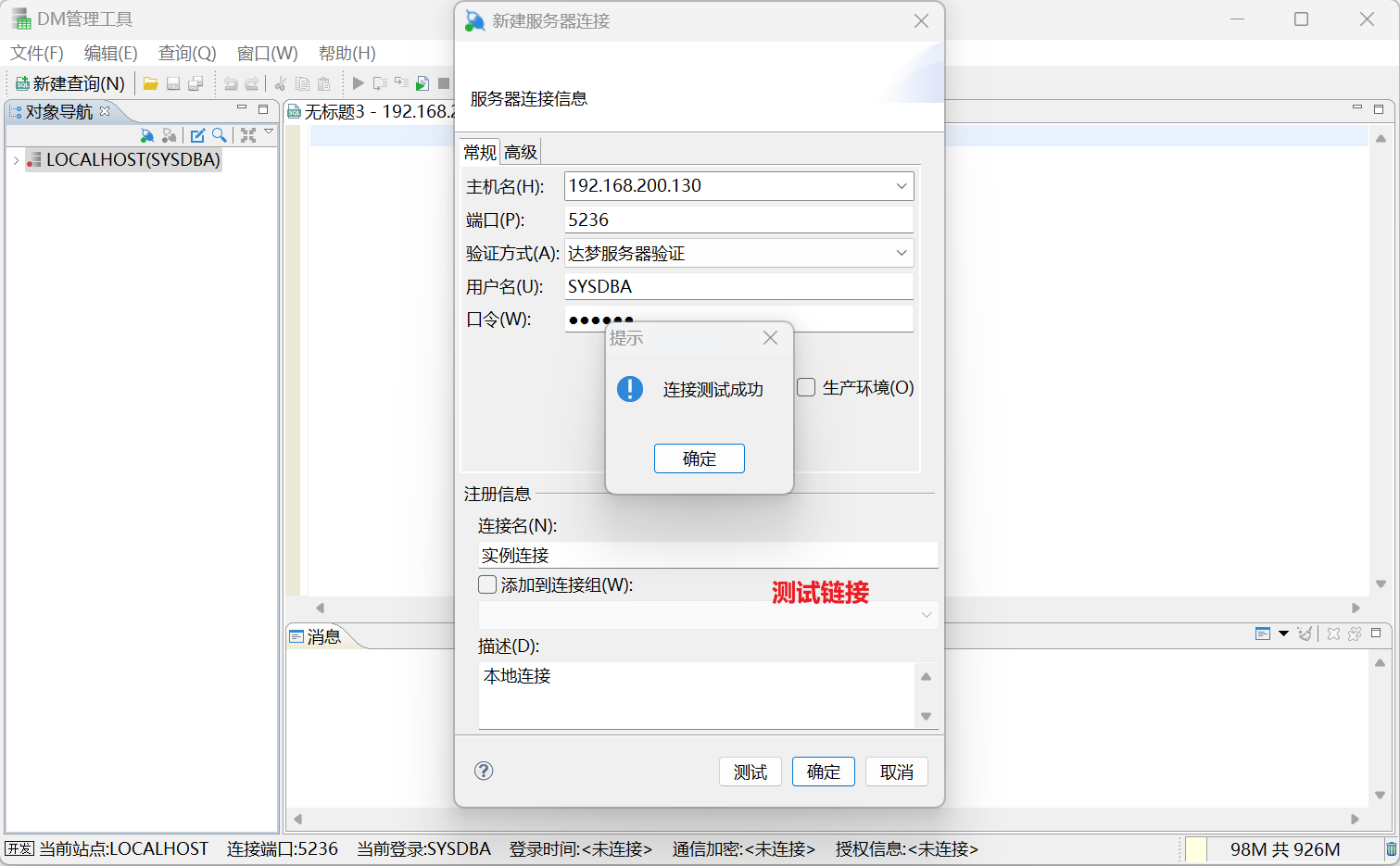1400x866 pixels.
Task: Open the message console dropdown black arrow
Action: pos(1283,634)
